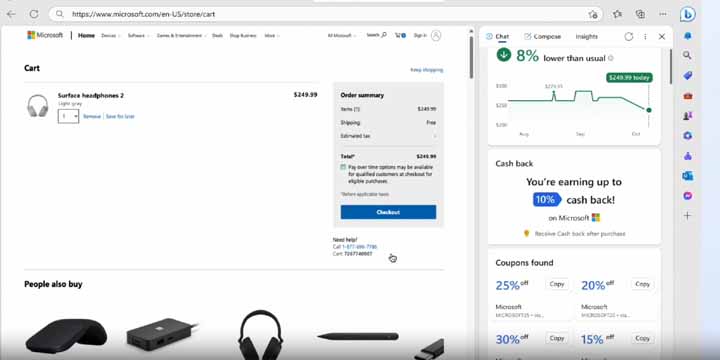Image resolution: width=720 pixels, height=360 pixels.
Task: Click the '$249.99 today' price chart label
Action: coord(629,78)
